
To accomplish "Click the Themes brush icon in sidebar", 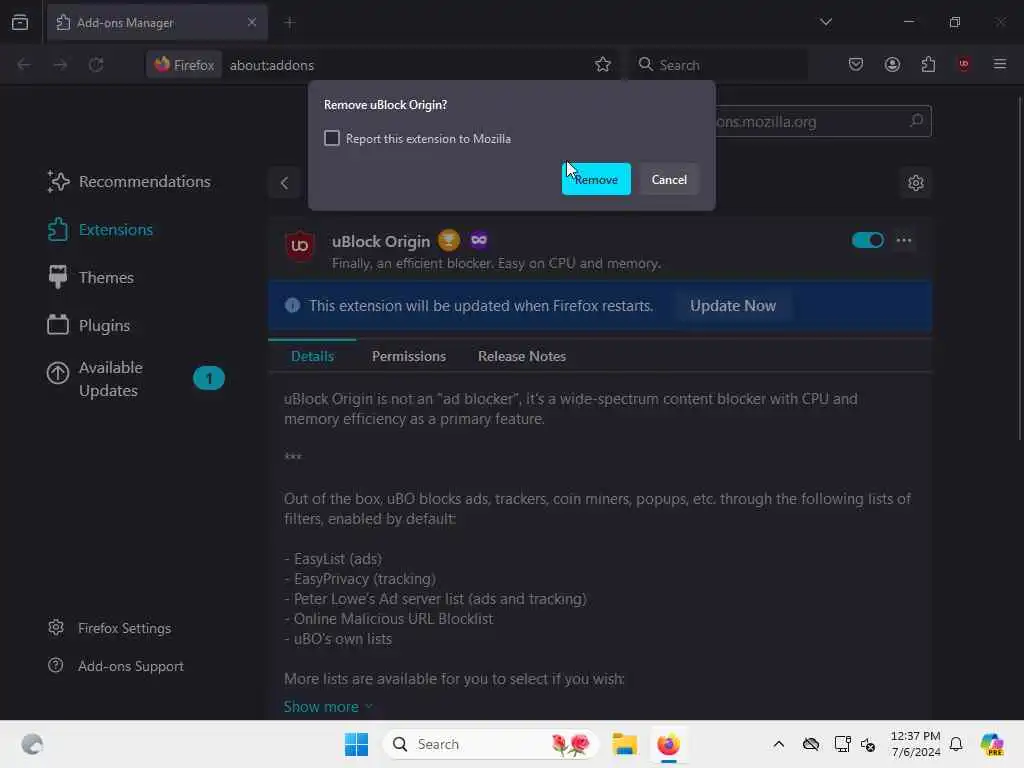I will click(x=57, y=278).
